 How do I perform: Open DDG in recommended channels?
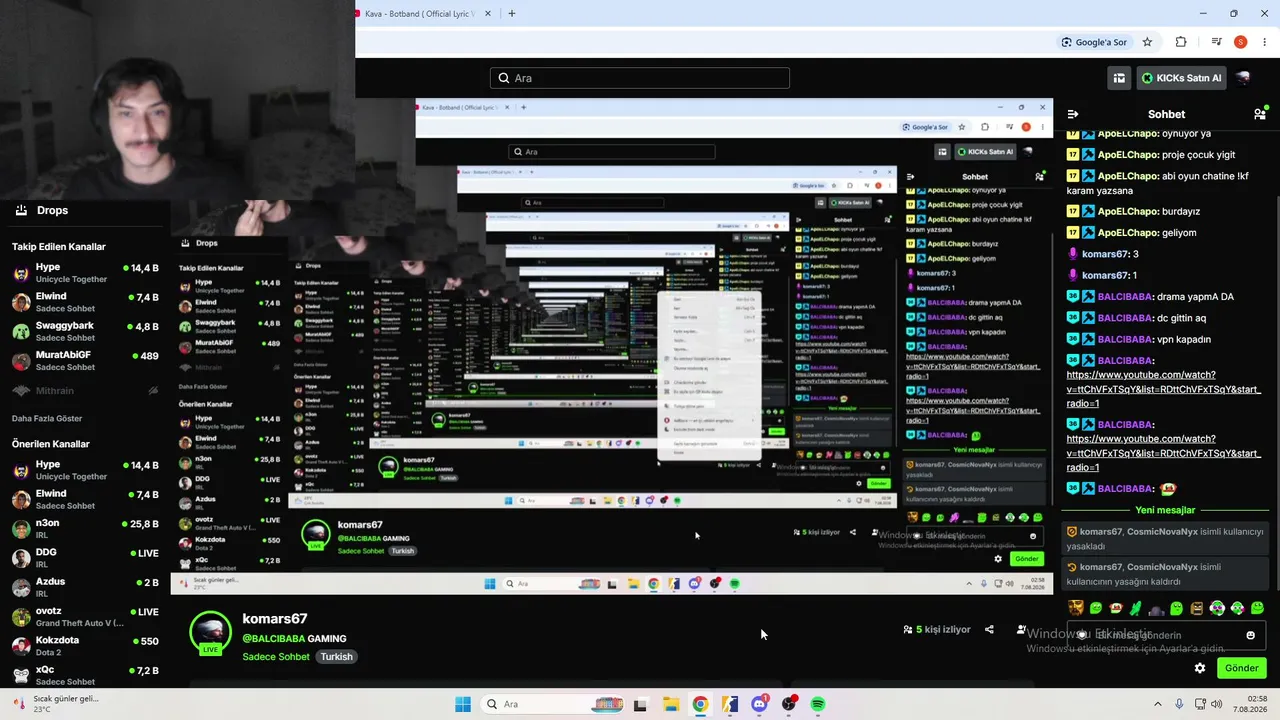pos(85,558)
